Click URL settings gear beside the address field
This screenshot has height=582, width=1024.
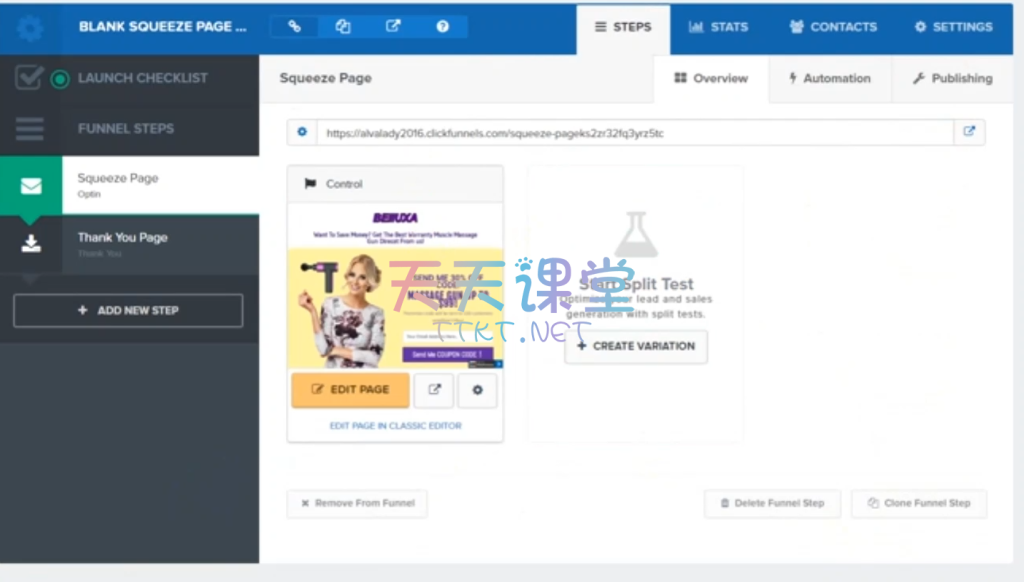coord(302,132)
